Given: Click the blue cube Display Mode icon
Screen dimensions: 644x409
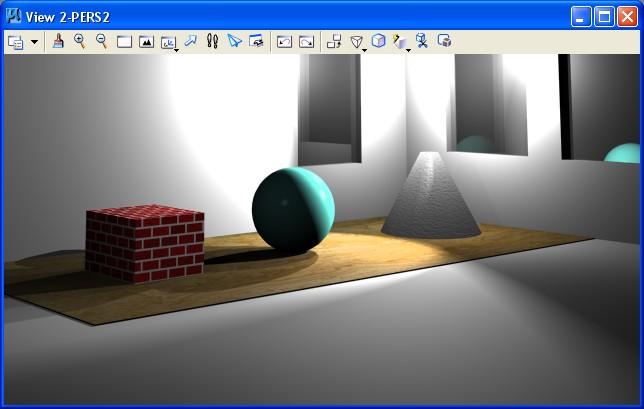Looking at the screenshot, I should [378, 41].
